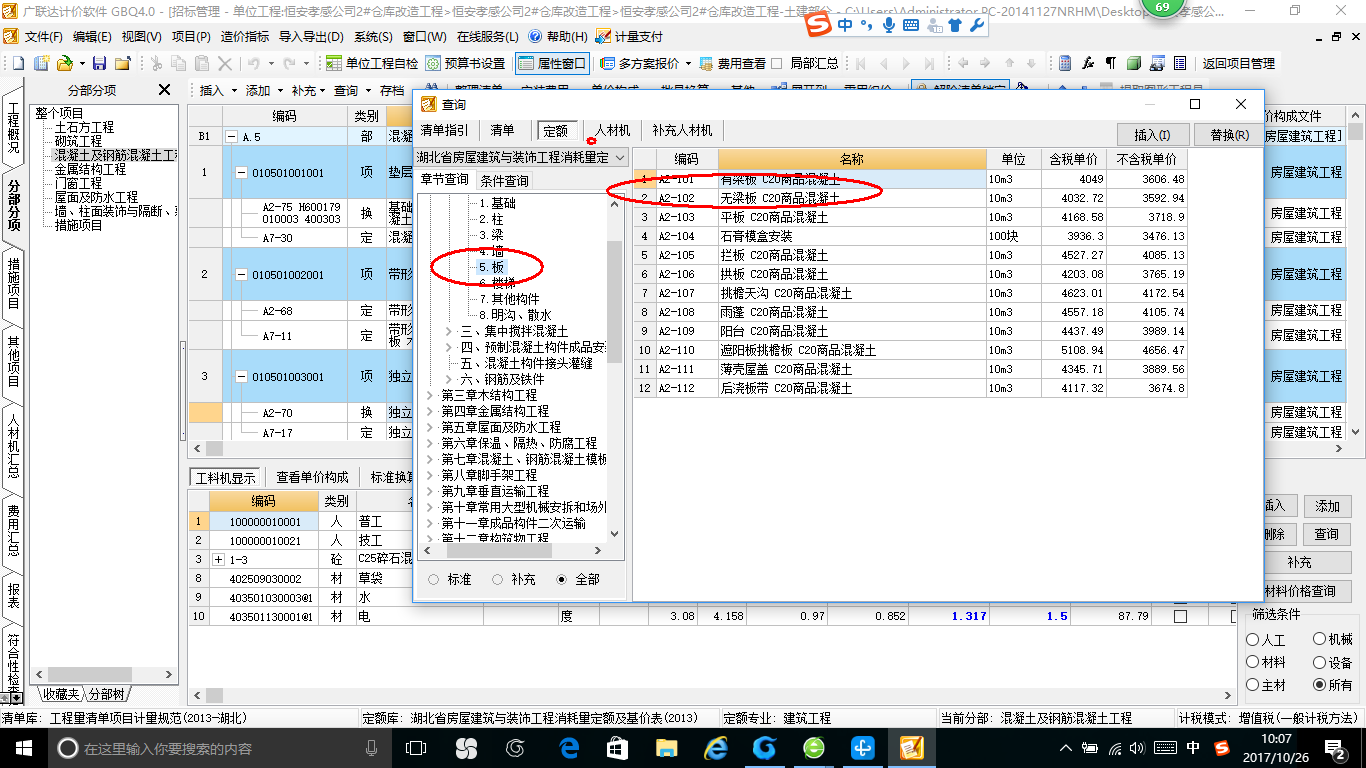Select 标准 radio button in query dialog
The height and width of the screenshot is (768, 1366).
tap(433, 579)
